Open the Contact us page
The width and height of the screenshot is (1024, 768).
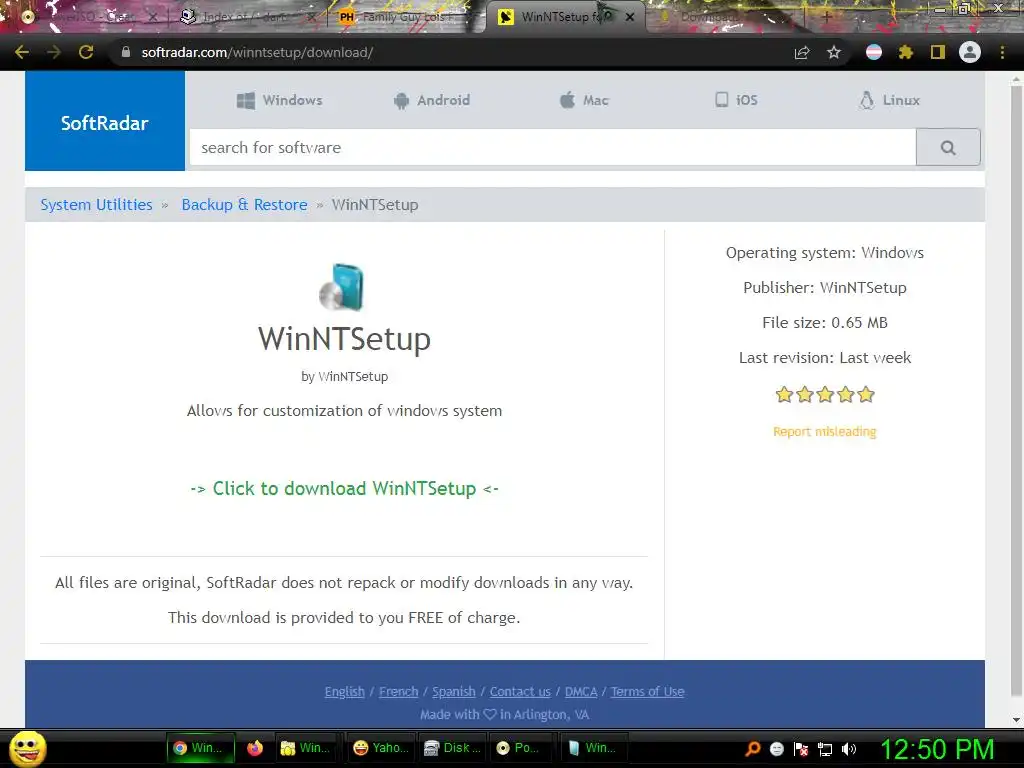point(520,692)
